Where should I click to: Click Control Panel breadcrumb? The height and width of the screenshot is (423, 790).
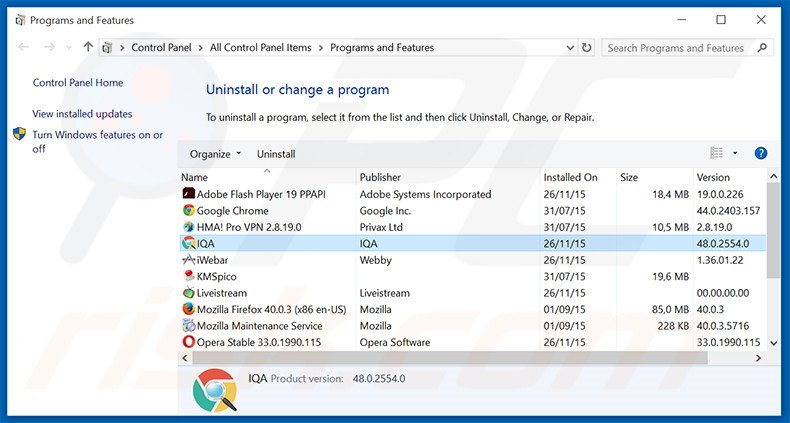point(161,48)
